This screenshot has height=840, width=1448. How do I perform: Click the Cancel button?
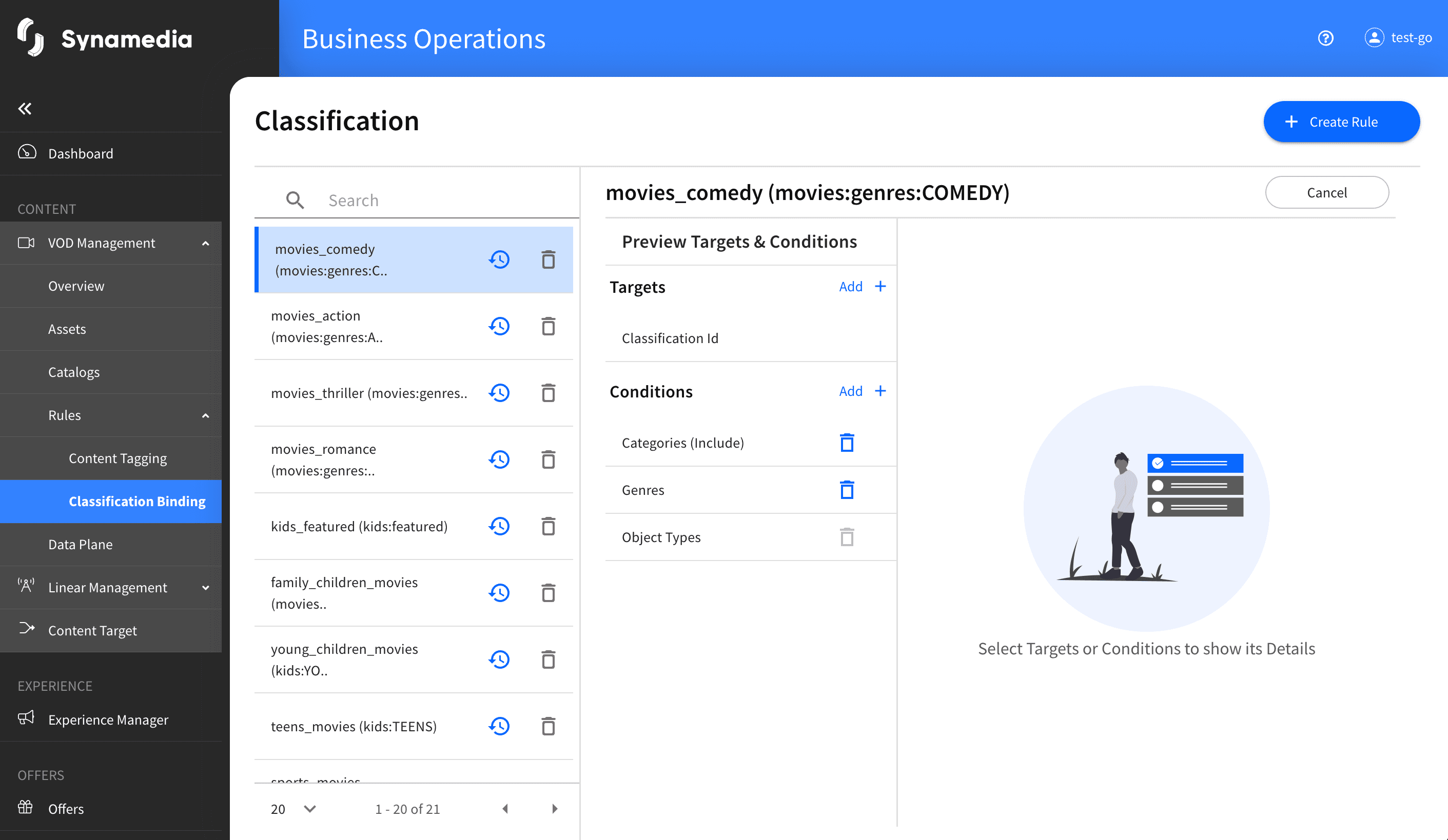point(1327,192)
